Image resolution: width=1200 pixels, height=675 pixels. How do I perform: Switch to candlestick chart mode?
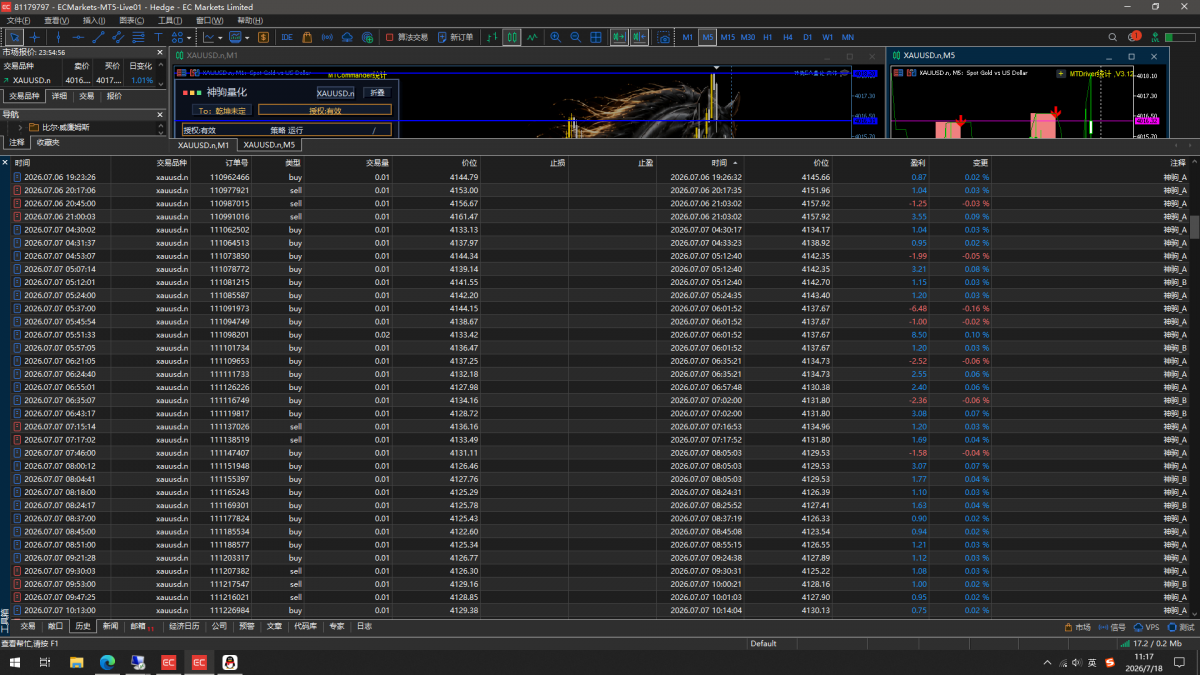(511, 37)
